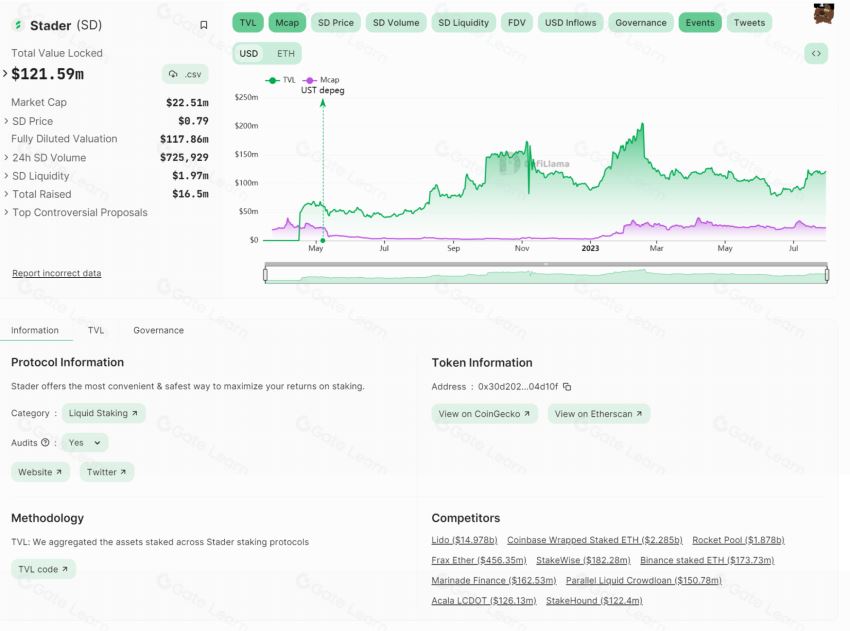
Task: Enable the USD Inflows chart metric
Action: click(570, 23)
